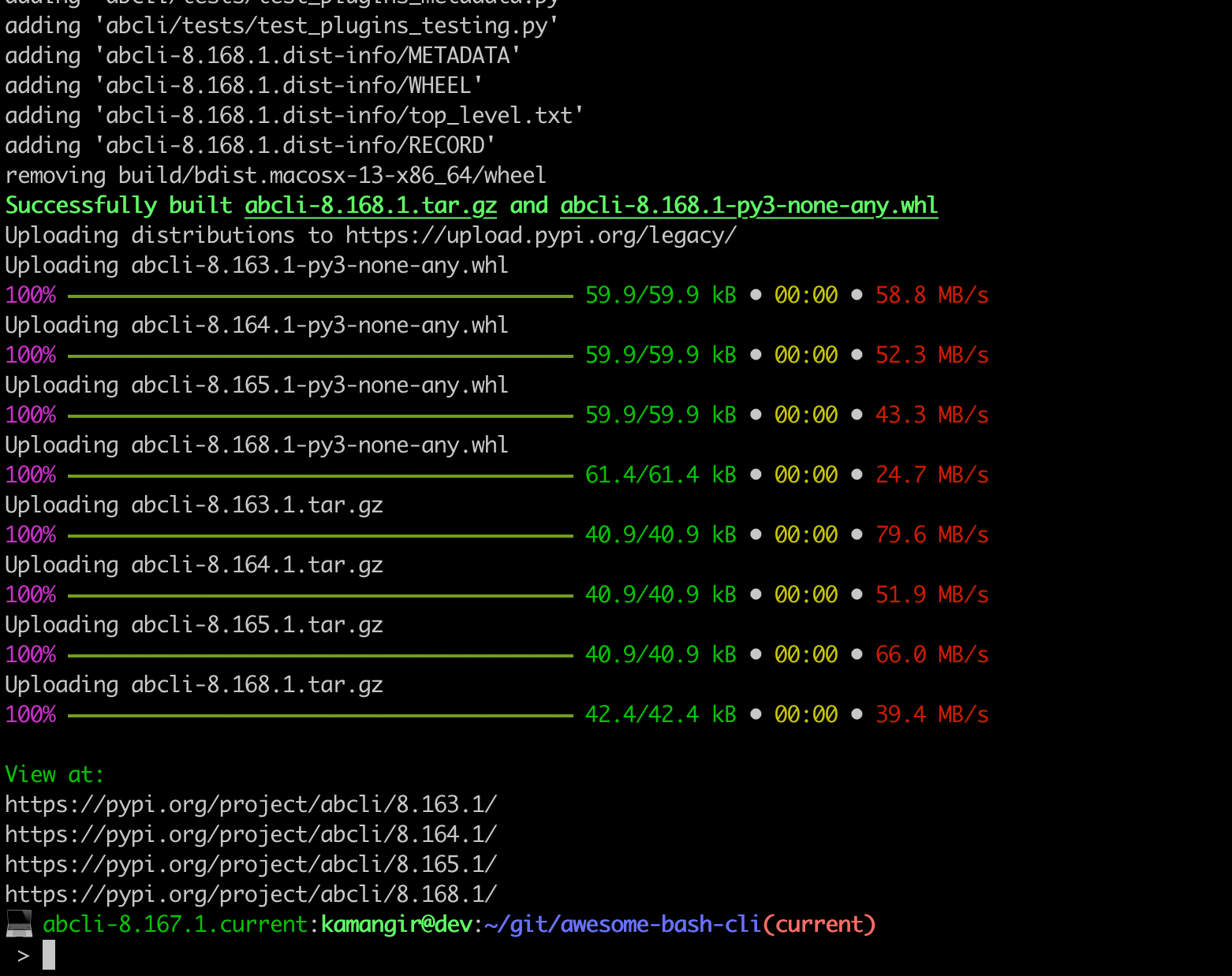Click the laptop icon in the prompt
Viewport: 1232px width, 976px height.
click(19, 924)
